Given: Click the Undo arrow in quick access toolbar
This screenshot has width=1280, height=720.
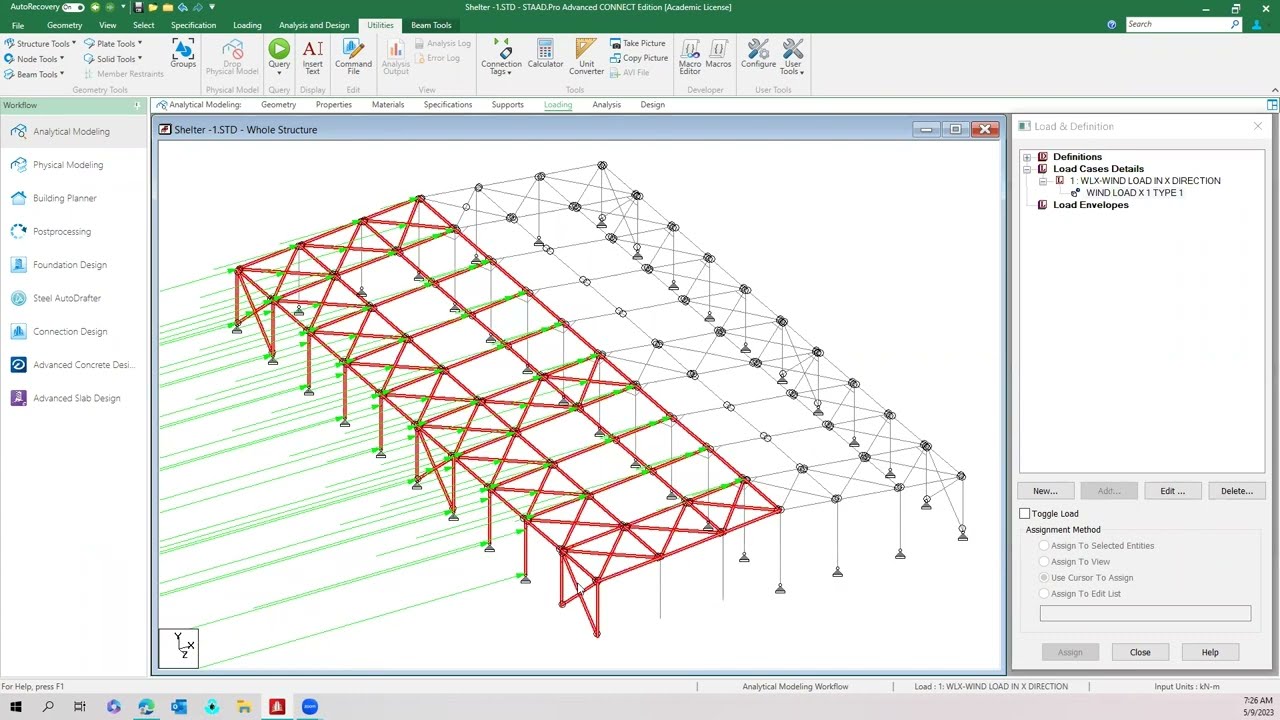Looking at the screenshot, I should [183, 7].
